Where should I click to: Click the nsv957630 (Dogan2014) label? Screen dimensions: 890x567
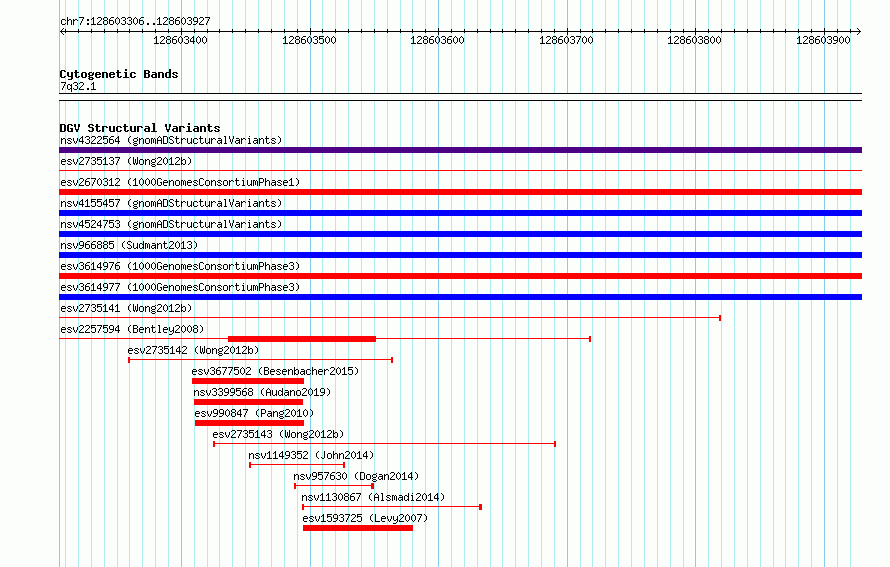coord(356,476)
